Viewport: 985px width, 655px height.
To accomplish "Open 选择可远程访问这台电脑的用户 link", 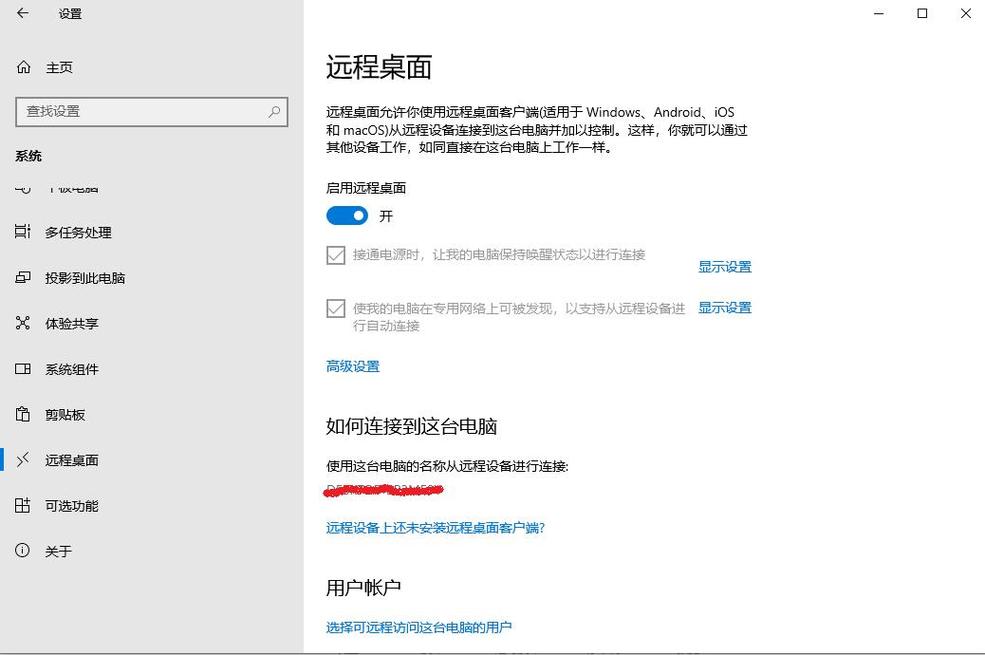I will coord(419,627).
